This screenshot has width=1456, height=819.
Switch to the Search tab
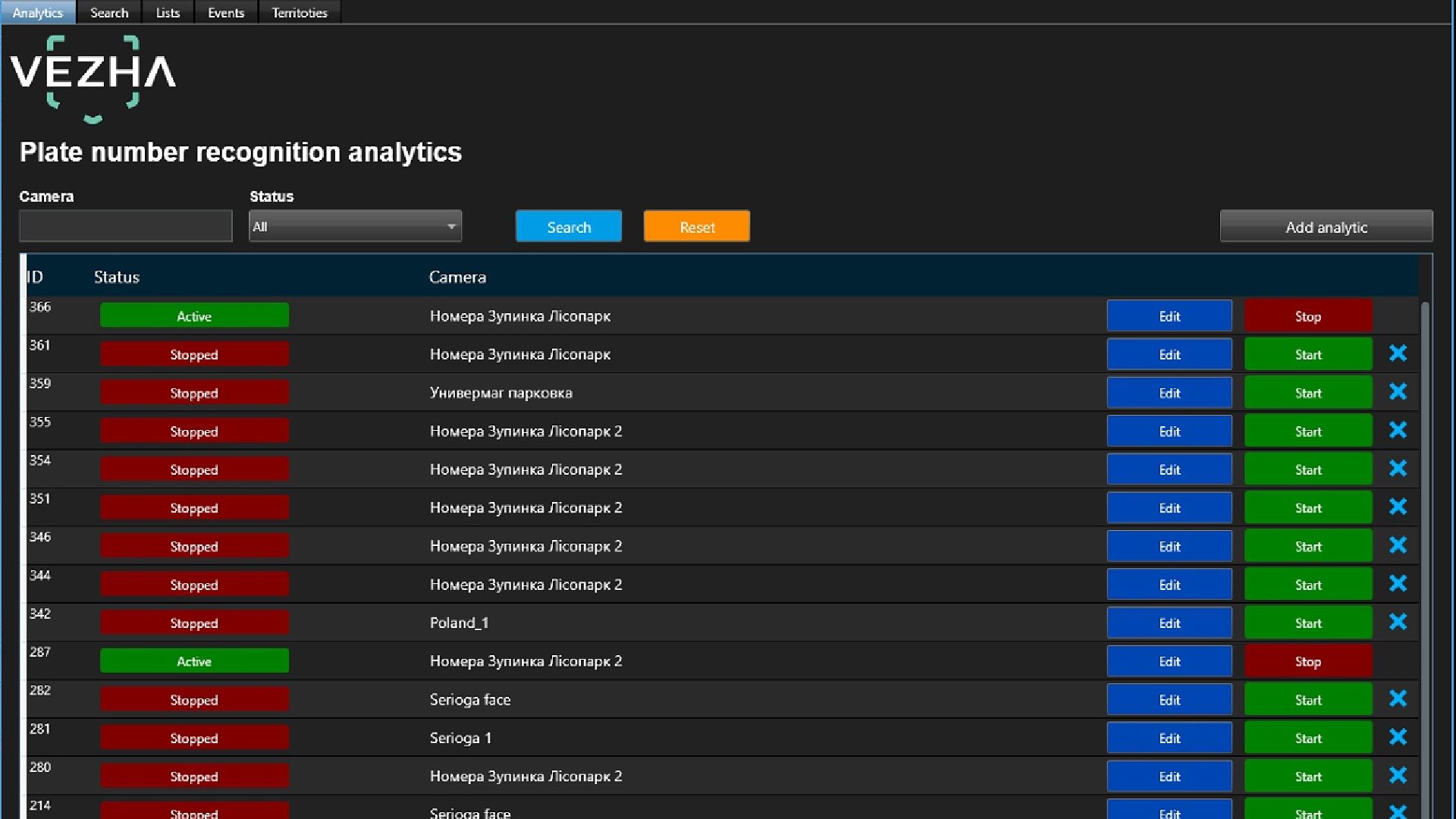point(109,12)
